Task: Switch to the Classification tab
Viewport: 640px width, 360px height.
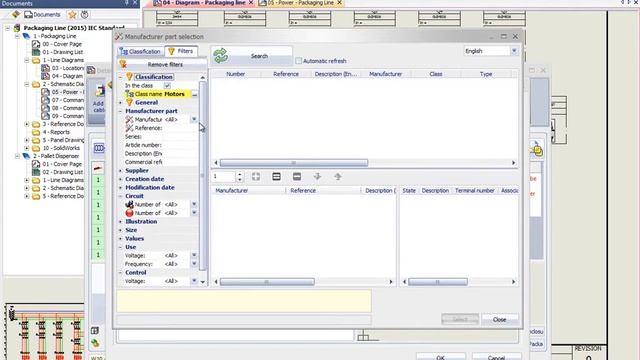Action: 140,51
